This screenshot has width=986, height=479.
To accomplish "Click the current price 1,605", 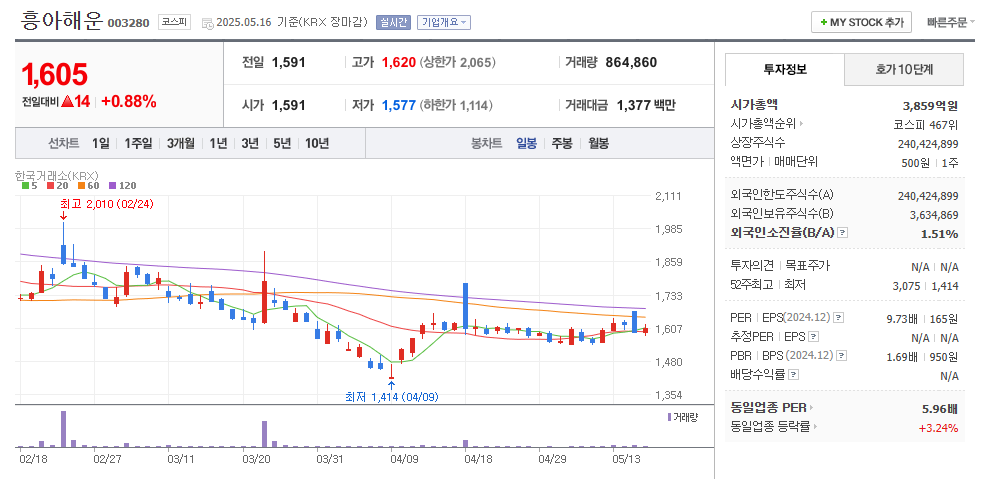I will (x=55, y=75).
